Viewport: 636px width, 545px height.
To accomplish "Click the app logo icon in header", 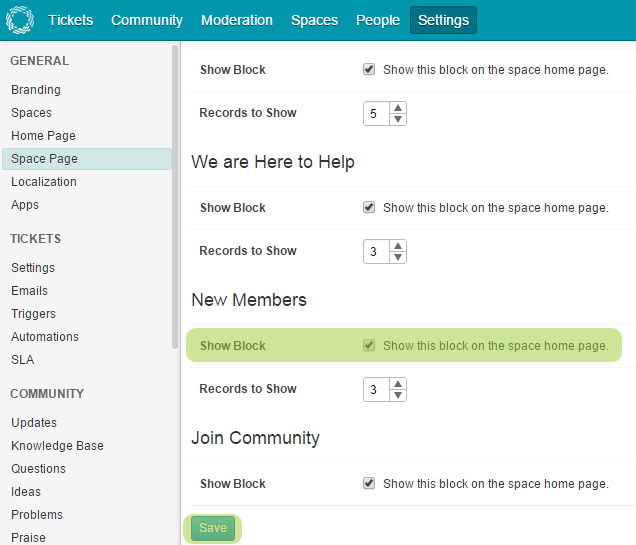I will [x=20, y=20].
